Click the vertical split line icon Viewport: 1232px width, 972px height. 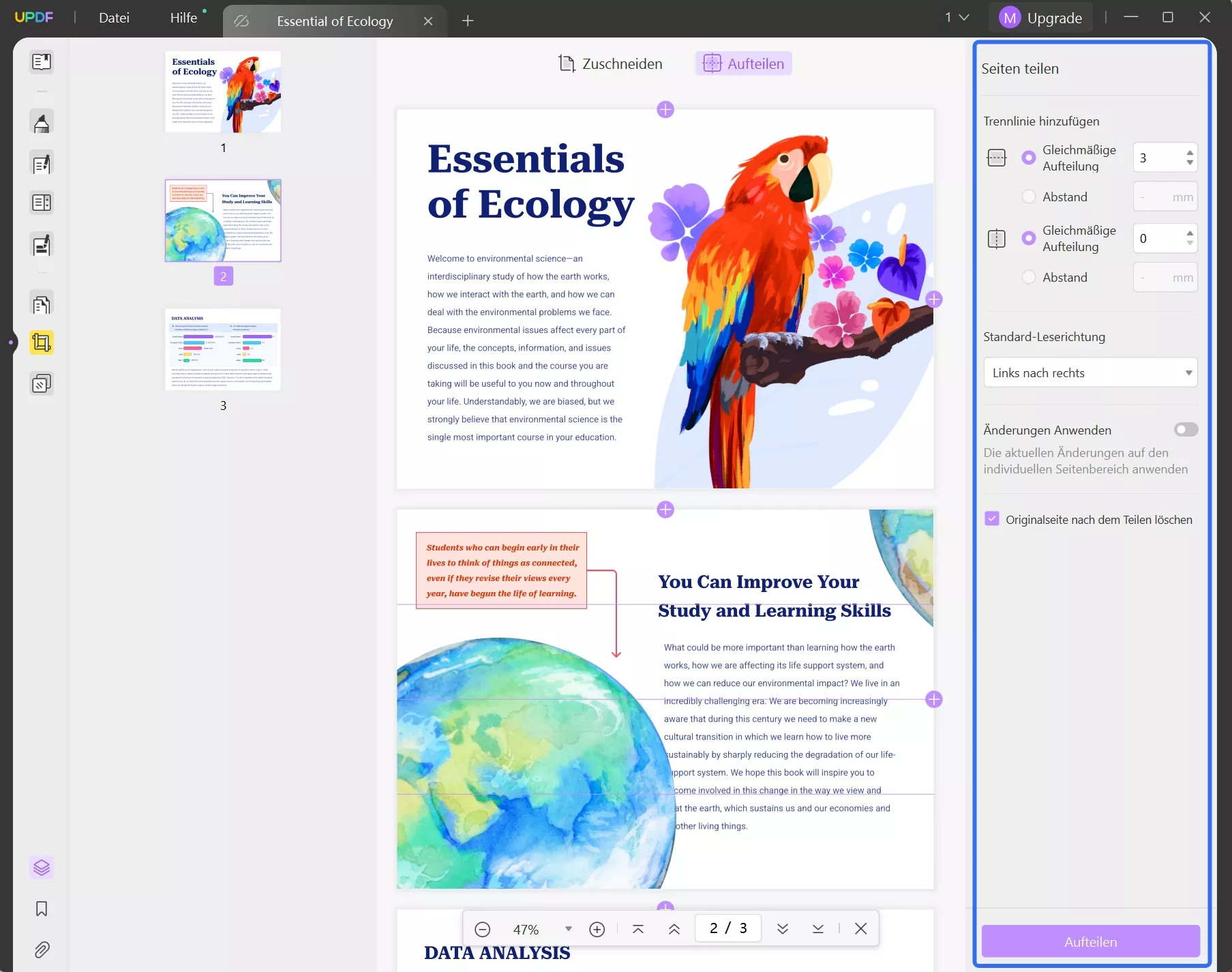(x=997, y=239)
